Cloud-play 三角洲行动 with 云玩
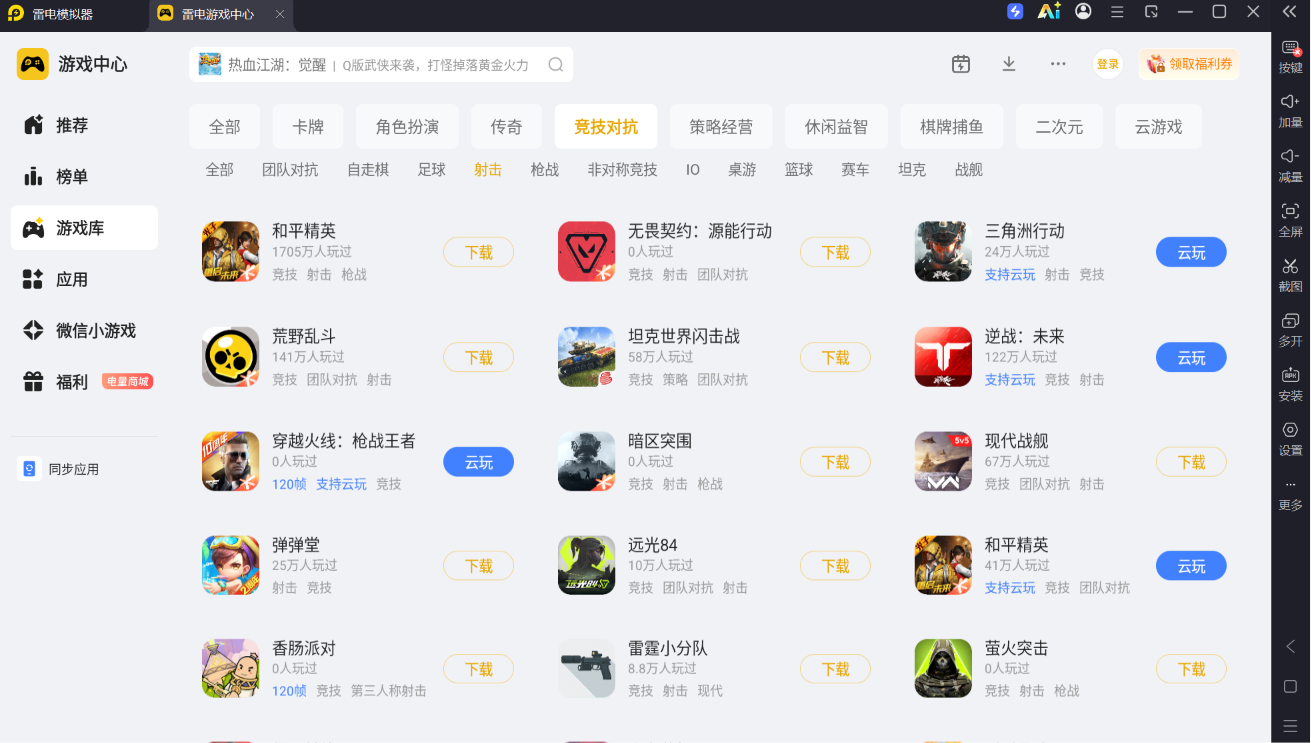 pyautogui.click(x=1191, y=253)
